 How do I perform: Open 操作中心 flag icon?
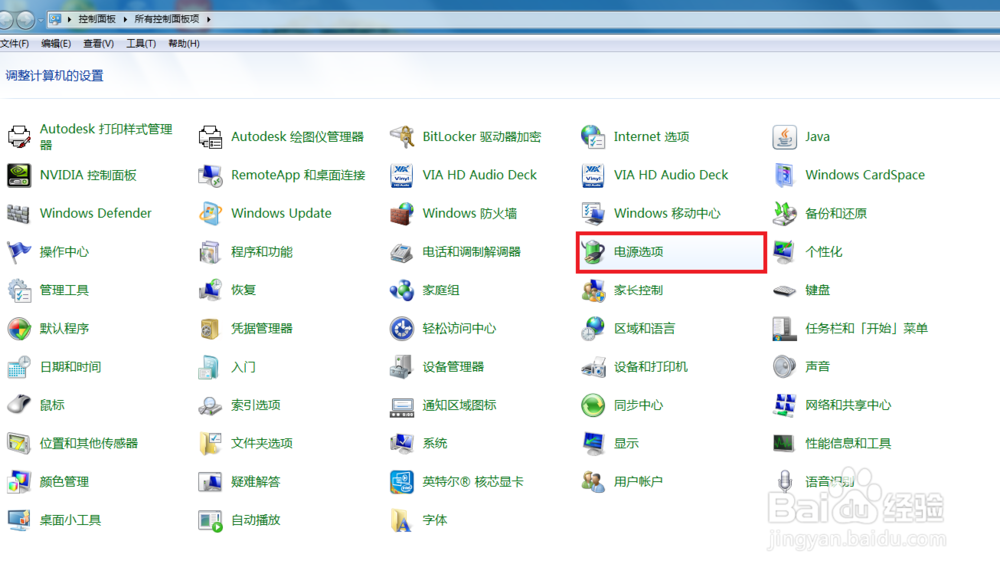coord(19,251)
